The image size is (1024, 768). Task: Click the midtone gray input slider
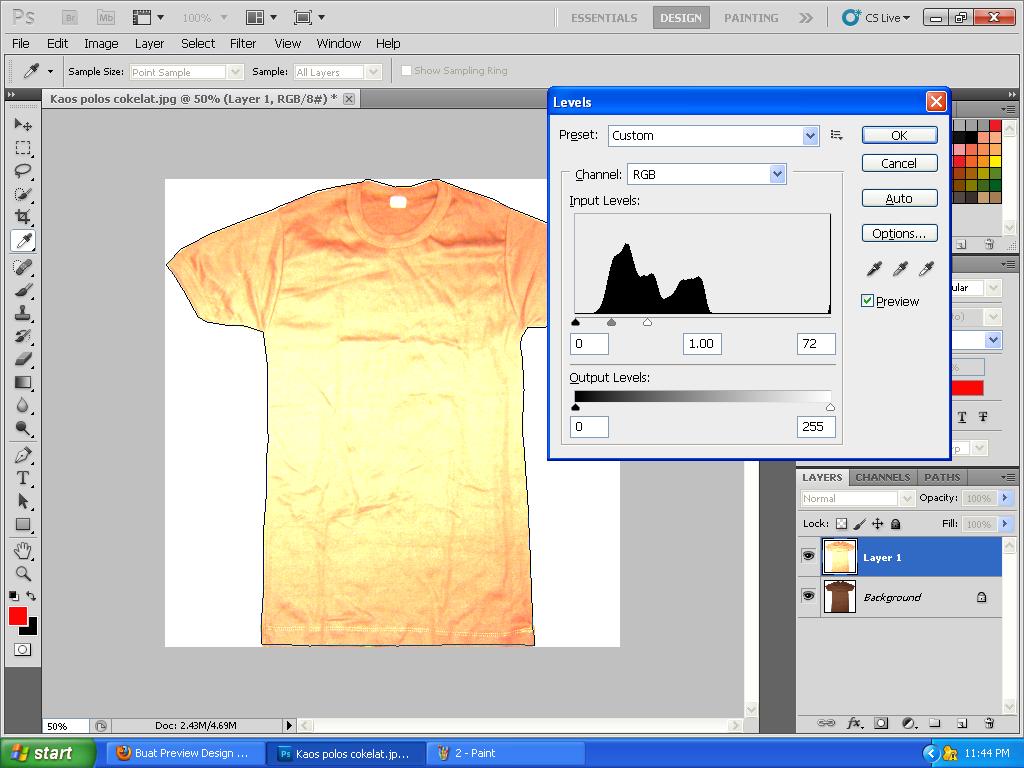click(612, 322)
